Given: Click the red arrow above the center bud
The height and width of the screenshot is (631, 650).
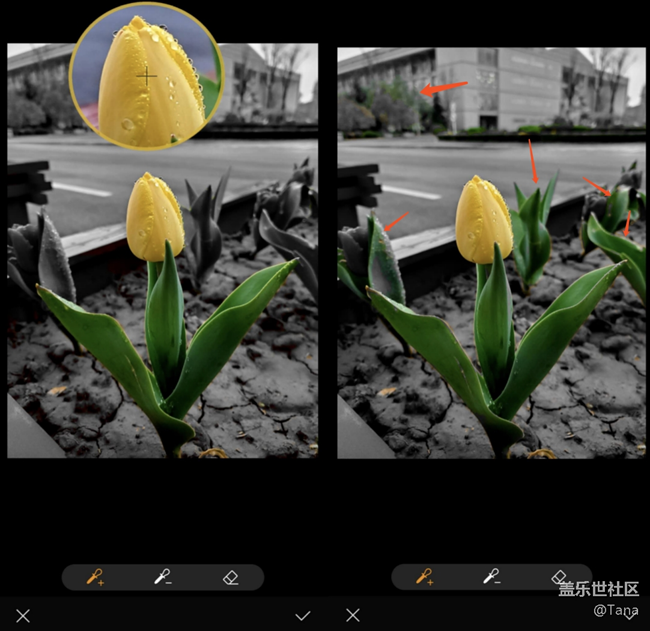Looking at the screenshot, I should coord(533,162).
